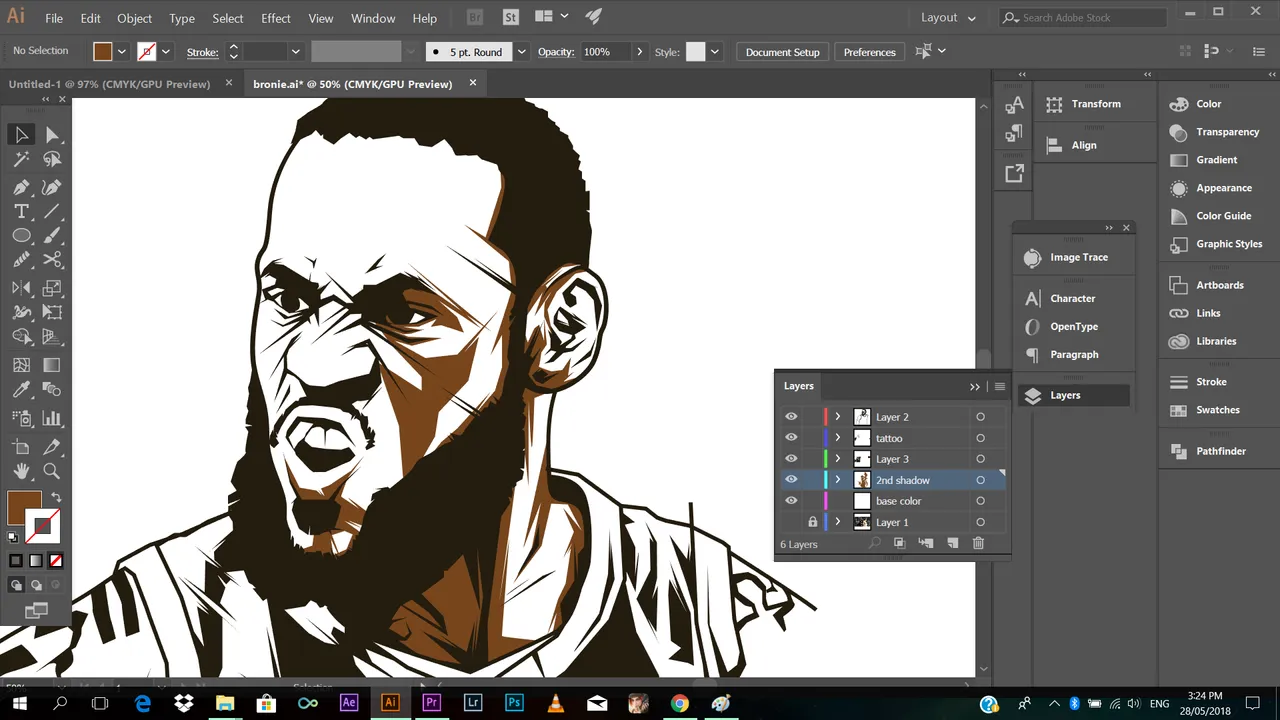Viewport: 1280px width, 720px height.
Task: Open the Pathfinder panel
Action: coord(1219,451)
